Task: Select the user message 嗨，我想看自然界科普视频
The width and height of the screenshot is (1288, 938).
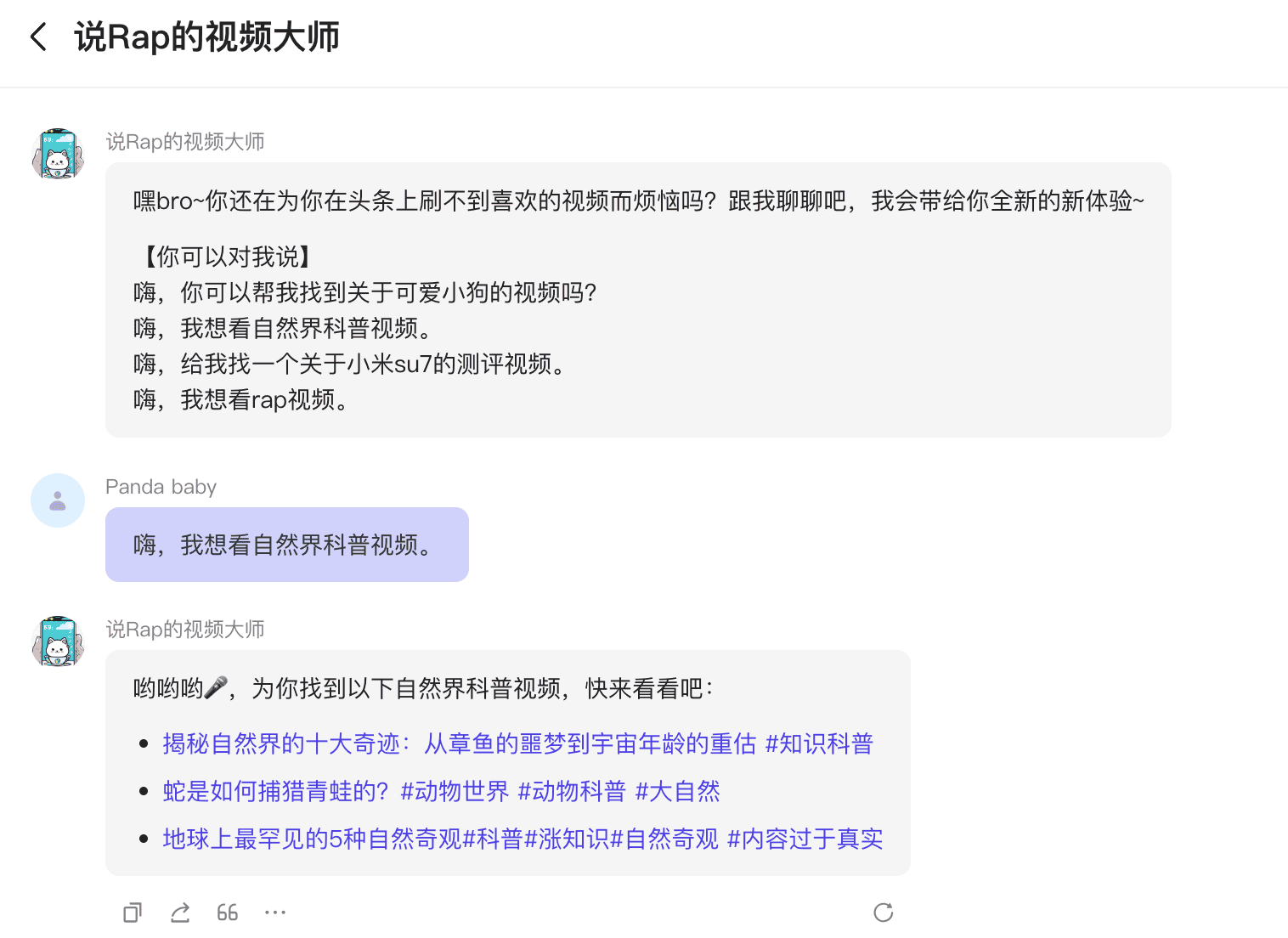Action: coord(286,545)
